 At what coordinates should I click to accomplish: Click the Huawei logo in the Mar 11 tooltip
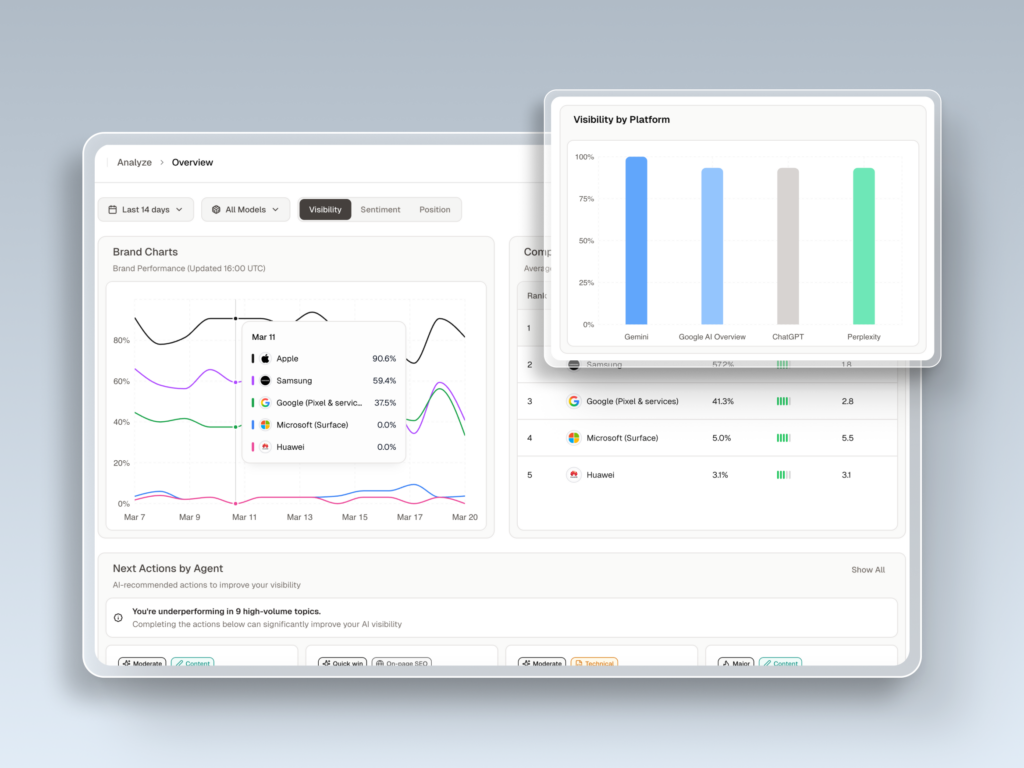(265, 447)
